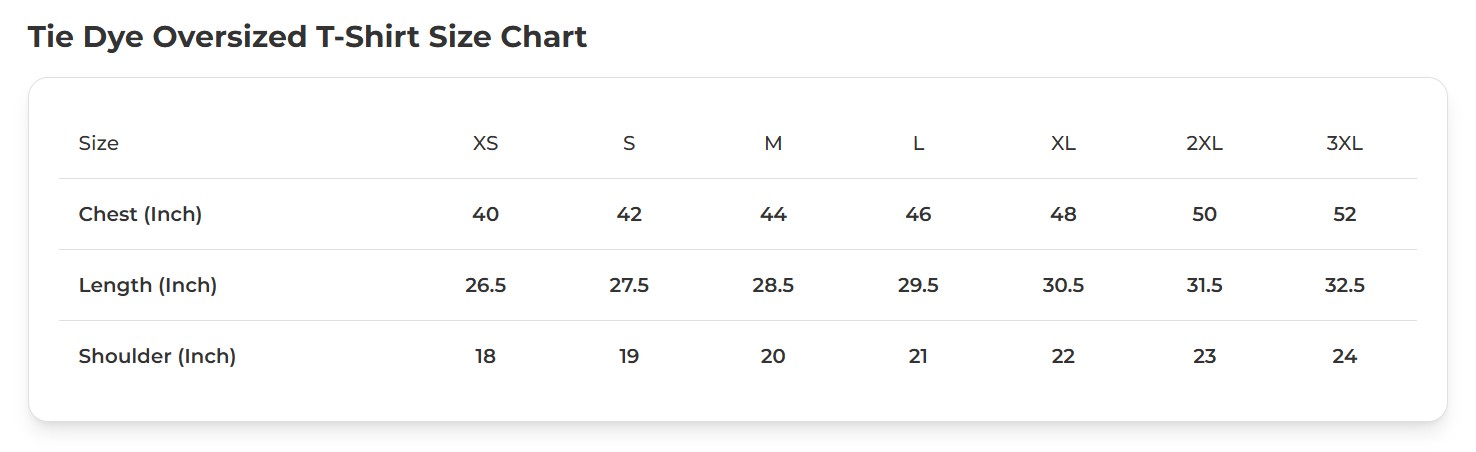Select the L size column header
This screenshot has width=1476, height=452.
point(918,143)
